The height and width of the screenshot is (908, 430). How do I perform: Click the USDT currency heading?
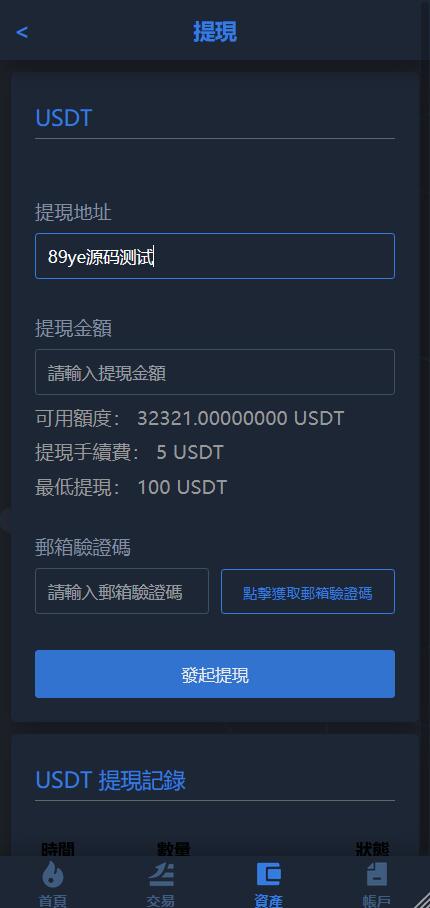(x=64, y=118)
